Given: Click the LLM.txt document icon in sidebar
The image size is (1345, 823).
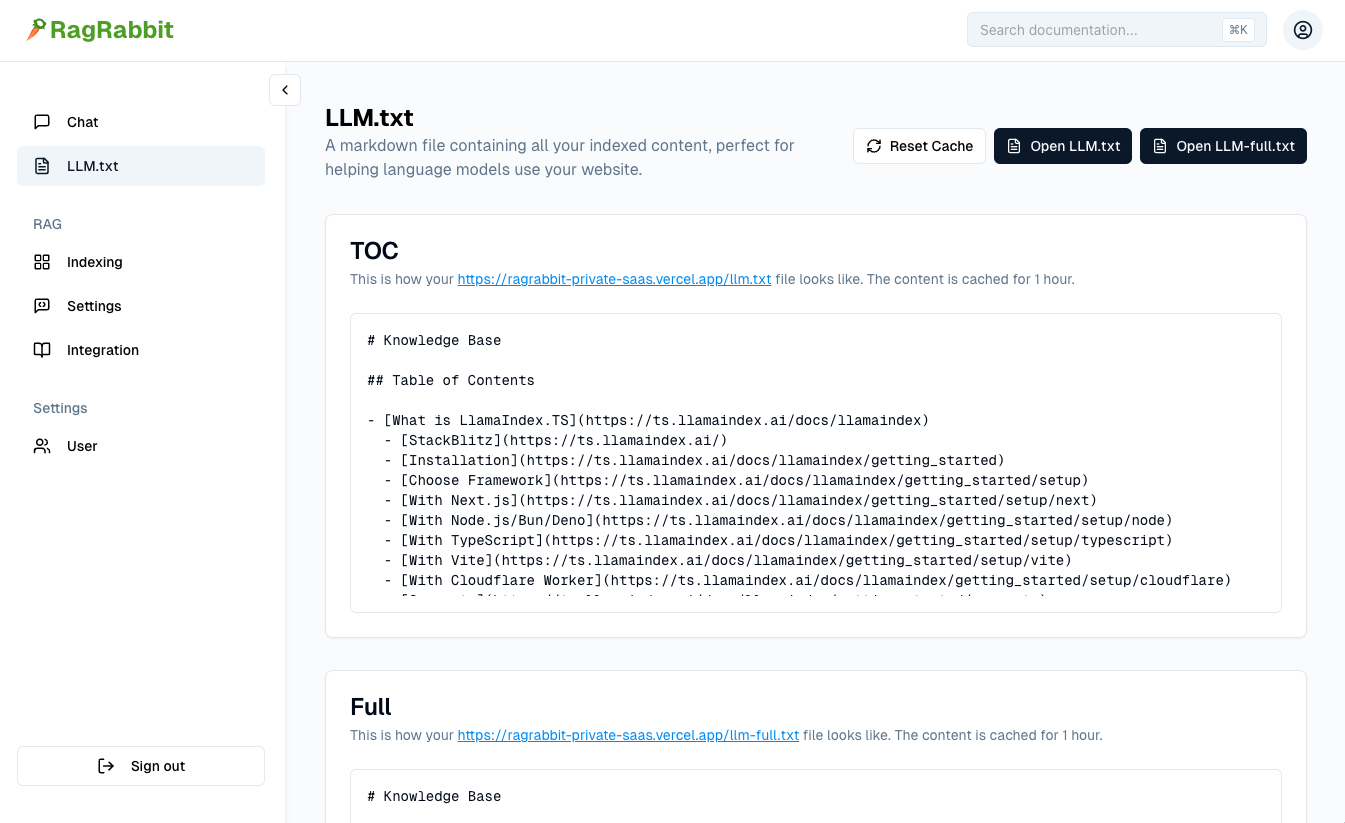Looking at the screenshot, I should pos(42,166).
